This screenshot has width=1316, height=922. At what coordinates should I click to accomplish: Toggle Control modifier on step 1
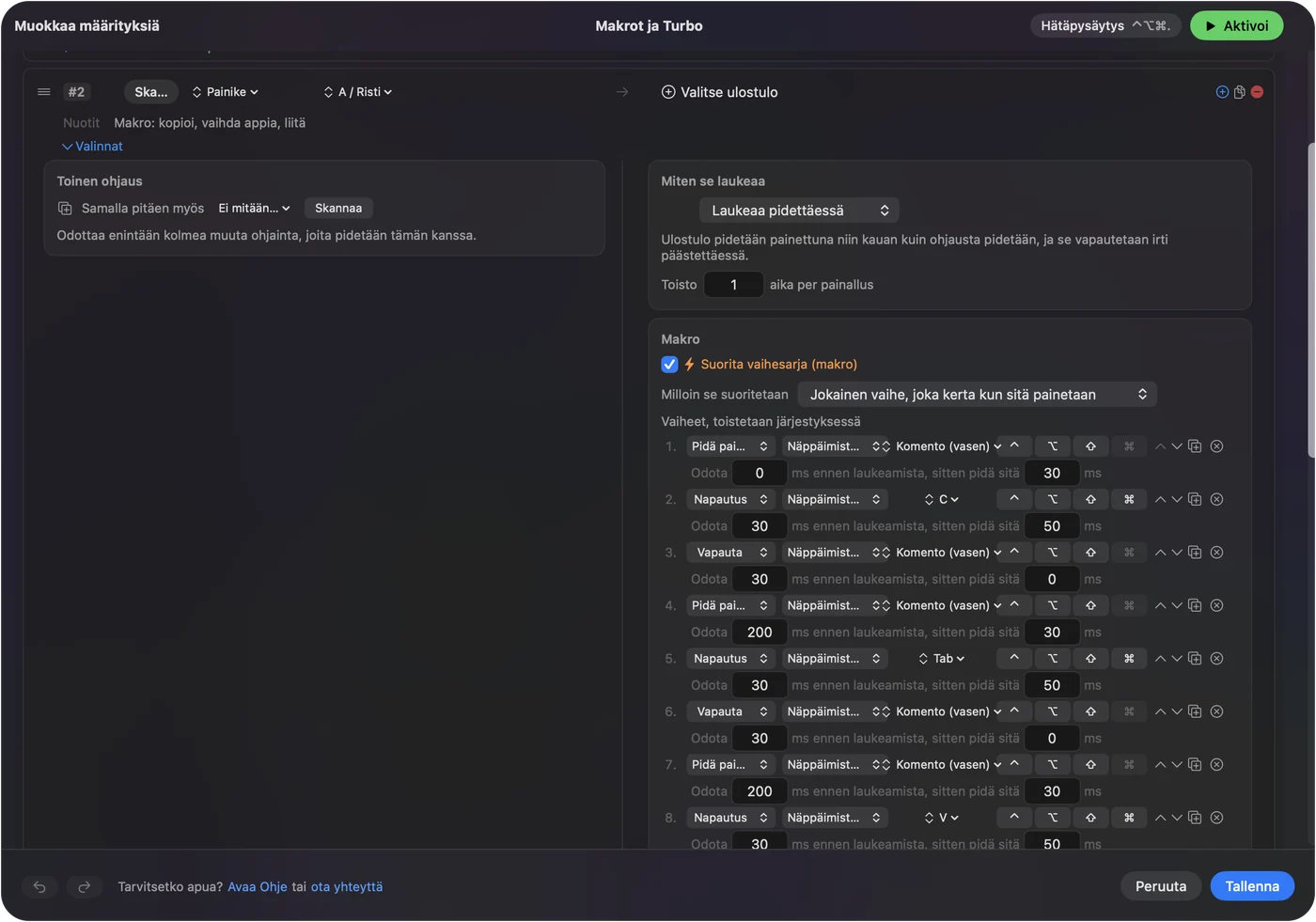1014,446
